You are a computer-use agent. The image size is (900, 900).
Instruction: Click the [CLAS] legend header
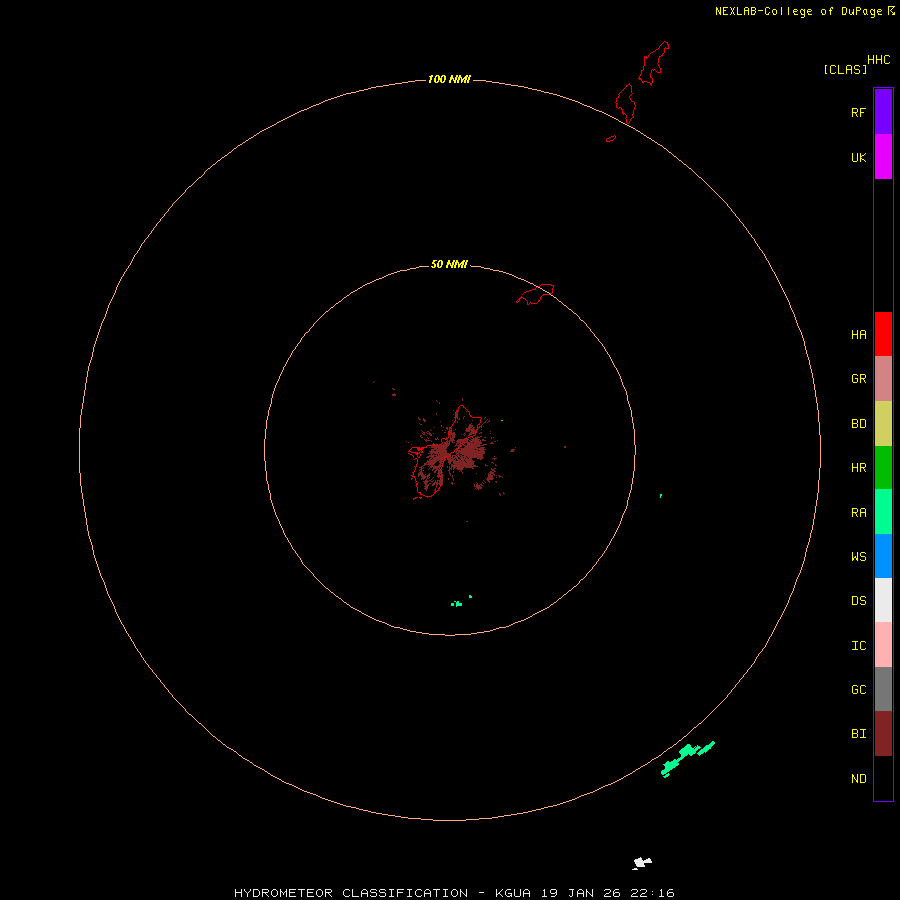click(845, 69)
